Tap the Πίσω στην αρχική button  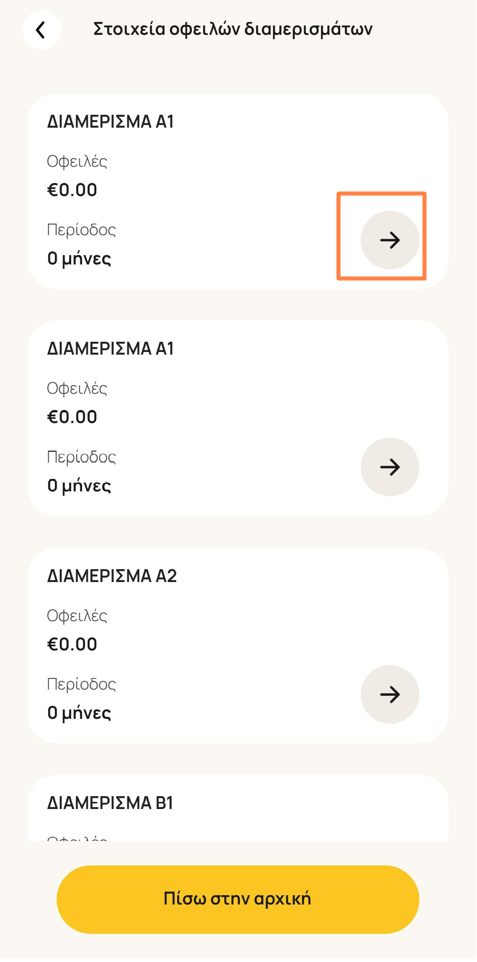(x=238, y=899)
